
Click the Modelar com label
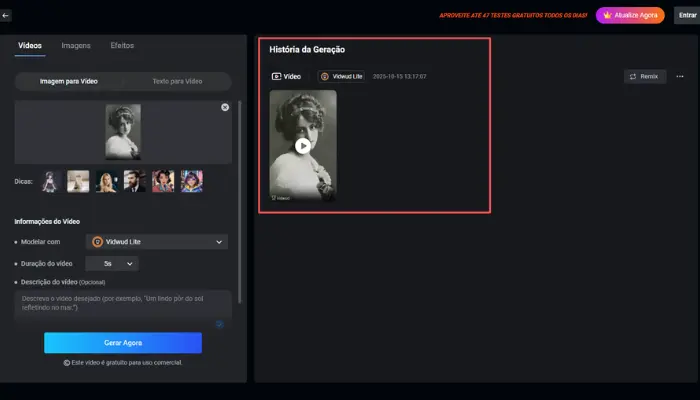(40, 242)
